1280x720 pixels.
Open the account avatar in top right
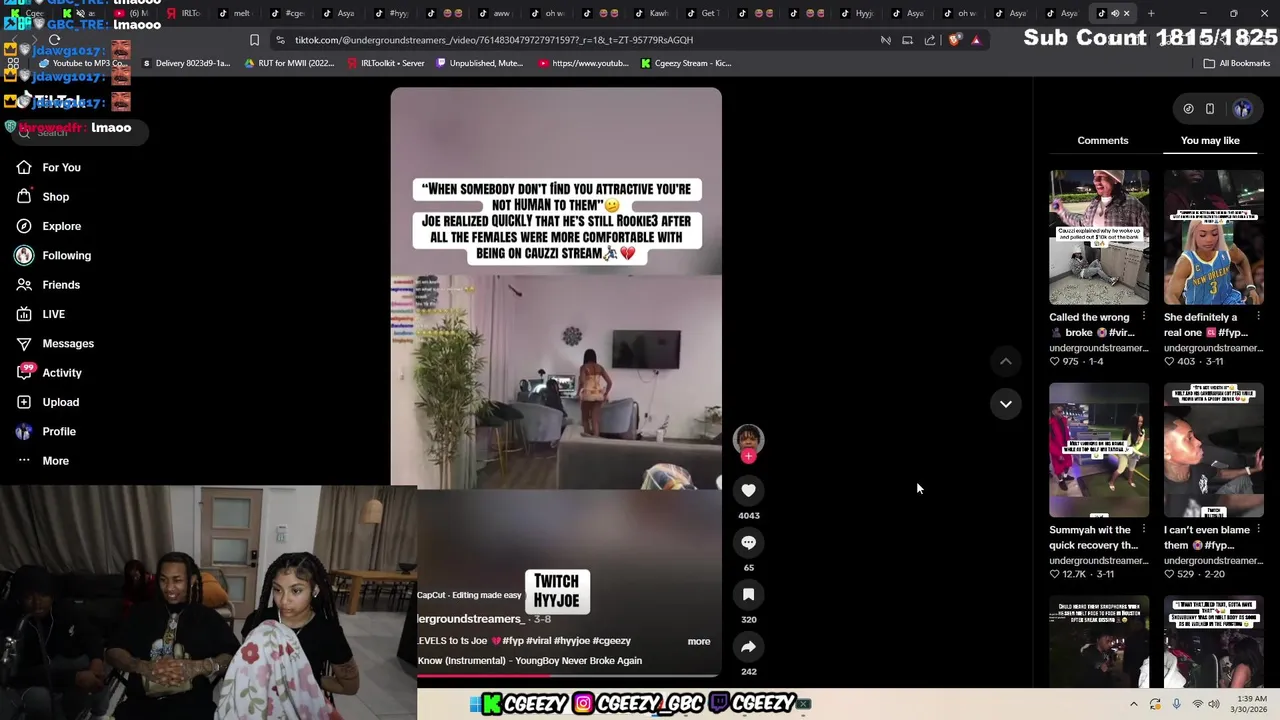[x=1242, y=109]
